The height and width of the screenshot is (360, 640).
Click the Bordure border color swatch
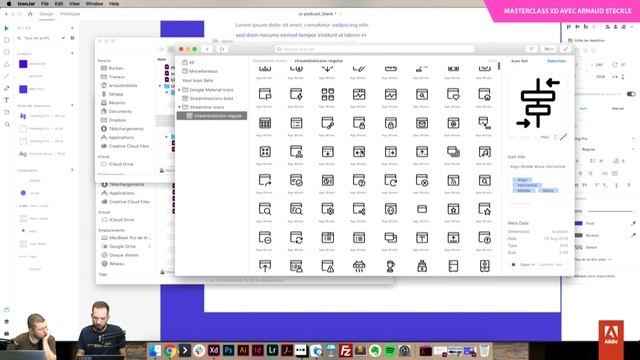tap(578, 235)
